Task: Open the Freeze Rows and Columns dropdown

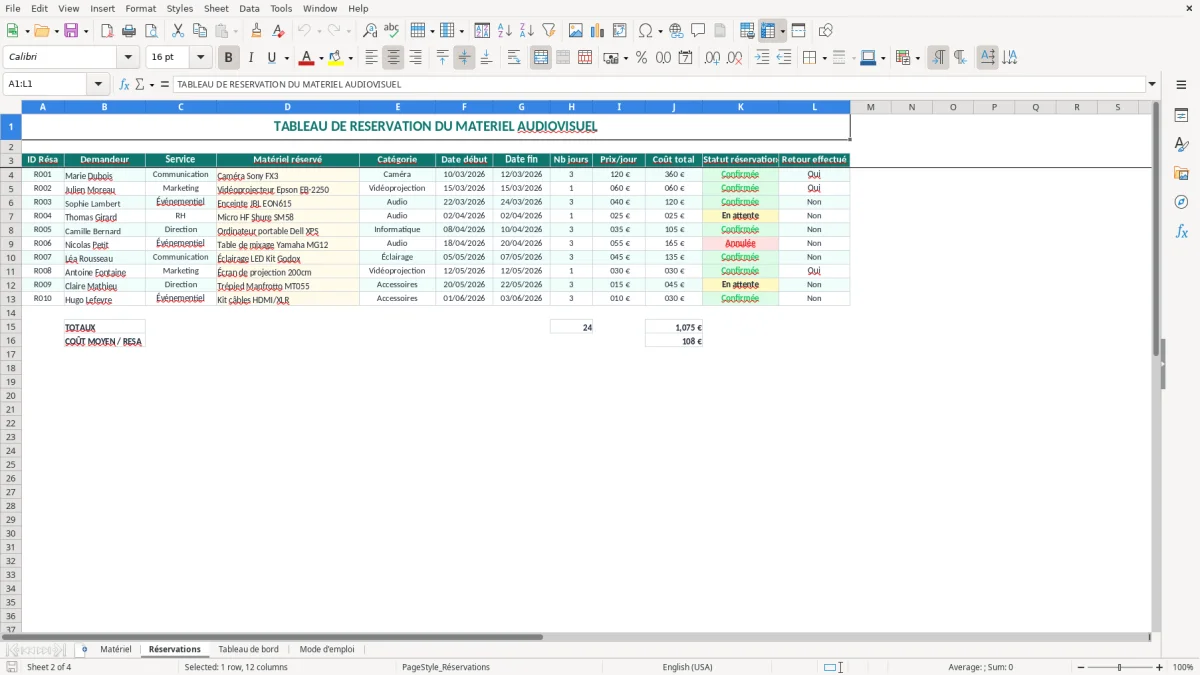Action: coord(782,31)
